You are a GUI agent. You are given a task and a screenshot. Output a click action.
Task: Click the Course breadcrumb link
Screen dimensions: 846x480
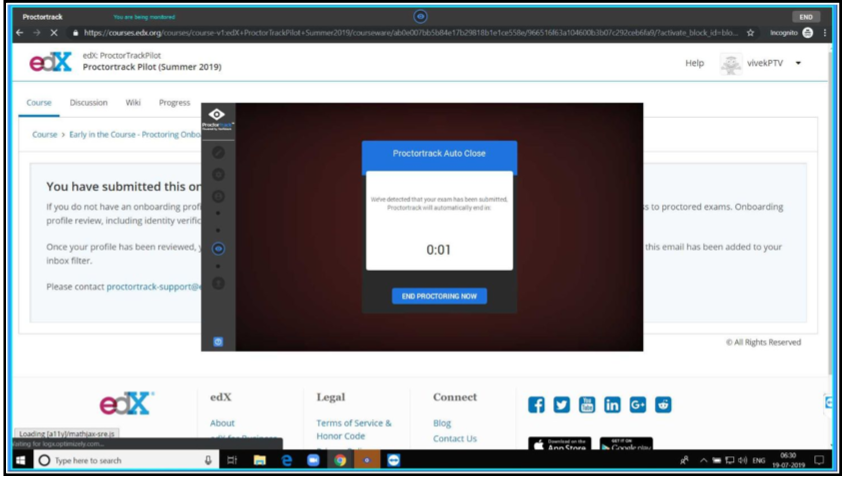point(44,134)
